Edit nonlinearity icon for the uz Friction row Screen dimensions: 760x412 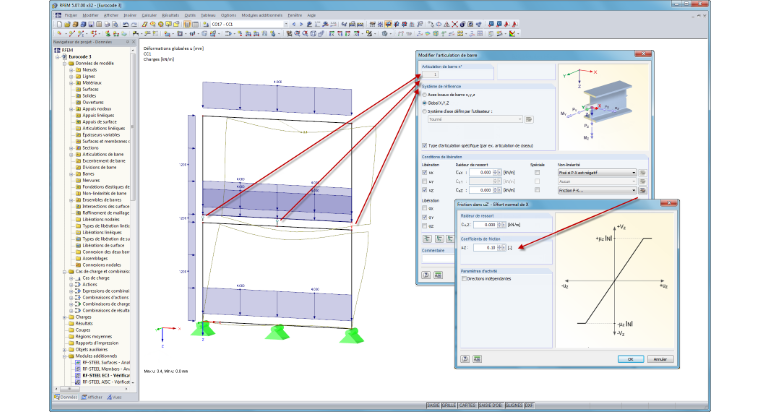(x=643, y=190)
